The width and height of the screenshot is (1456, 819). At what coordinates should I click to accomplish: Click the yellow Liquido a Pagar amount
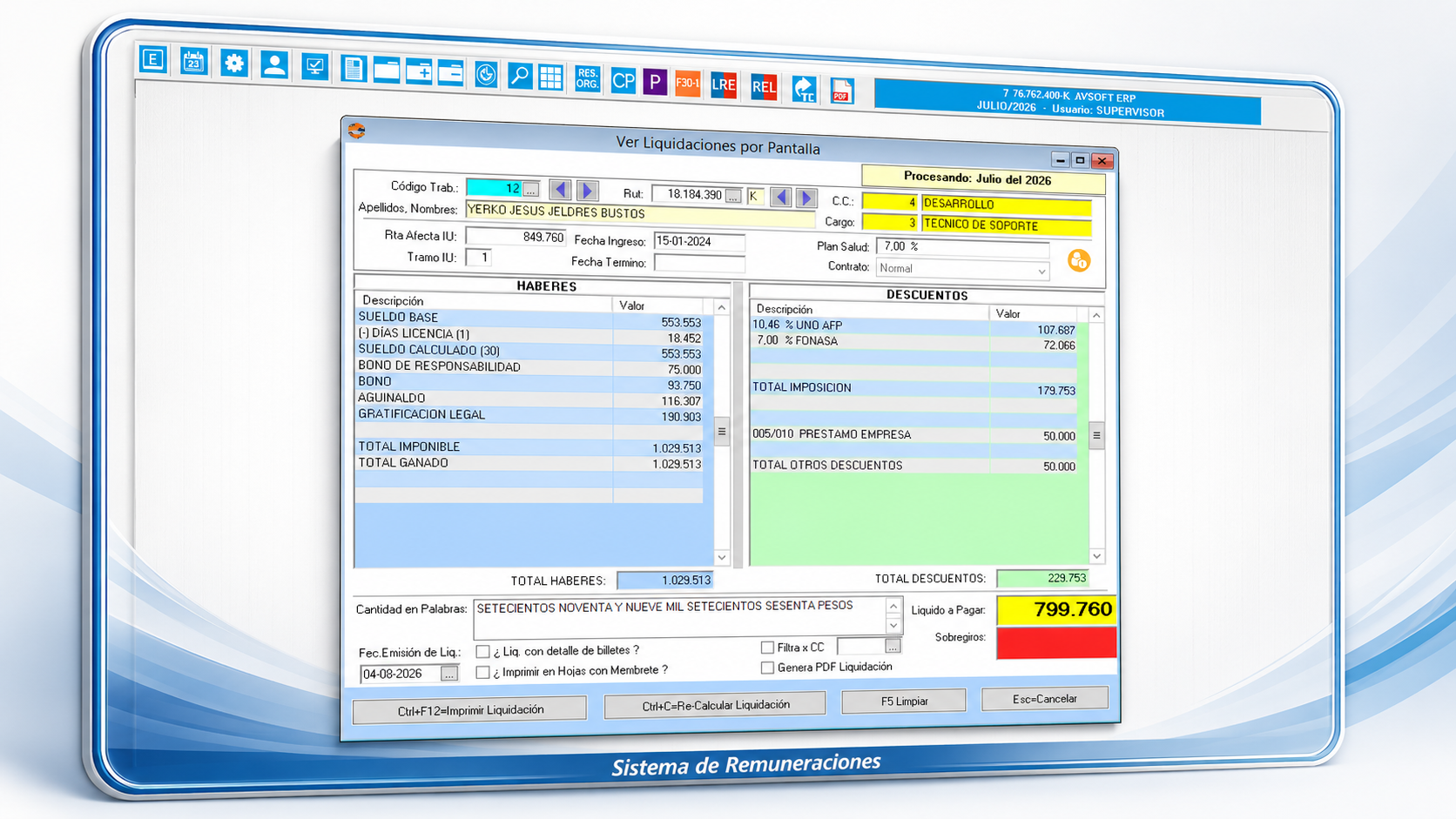tap(1056, 609)
